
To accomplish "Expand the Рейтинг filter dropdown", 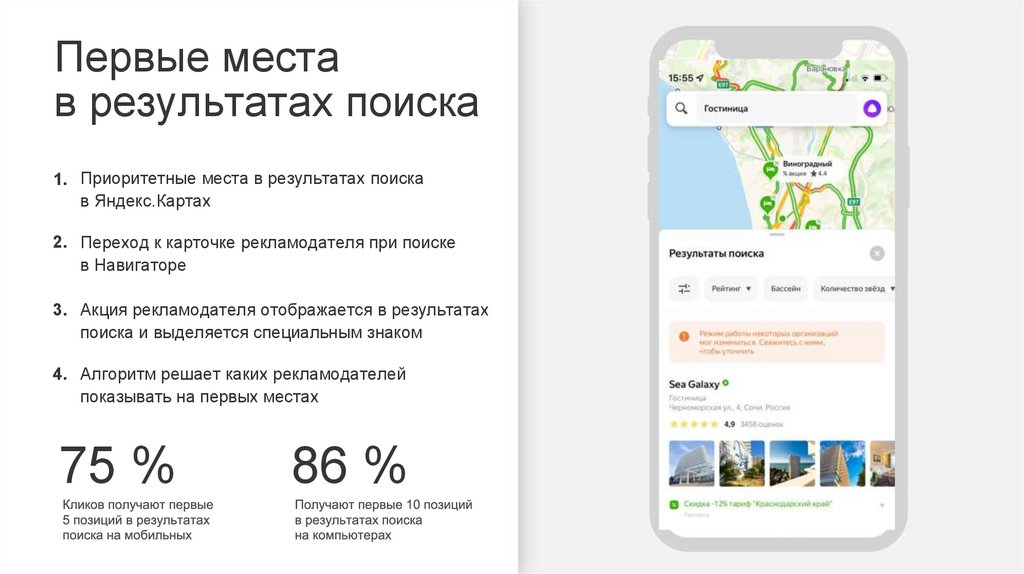I will tap(731, 289).
